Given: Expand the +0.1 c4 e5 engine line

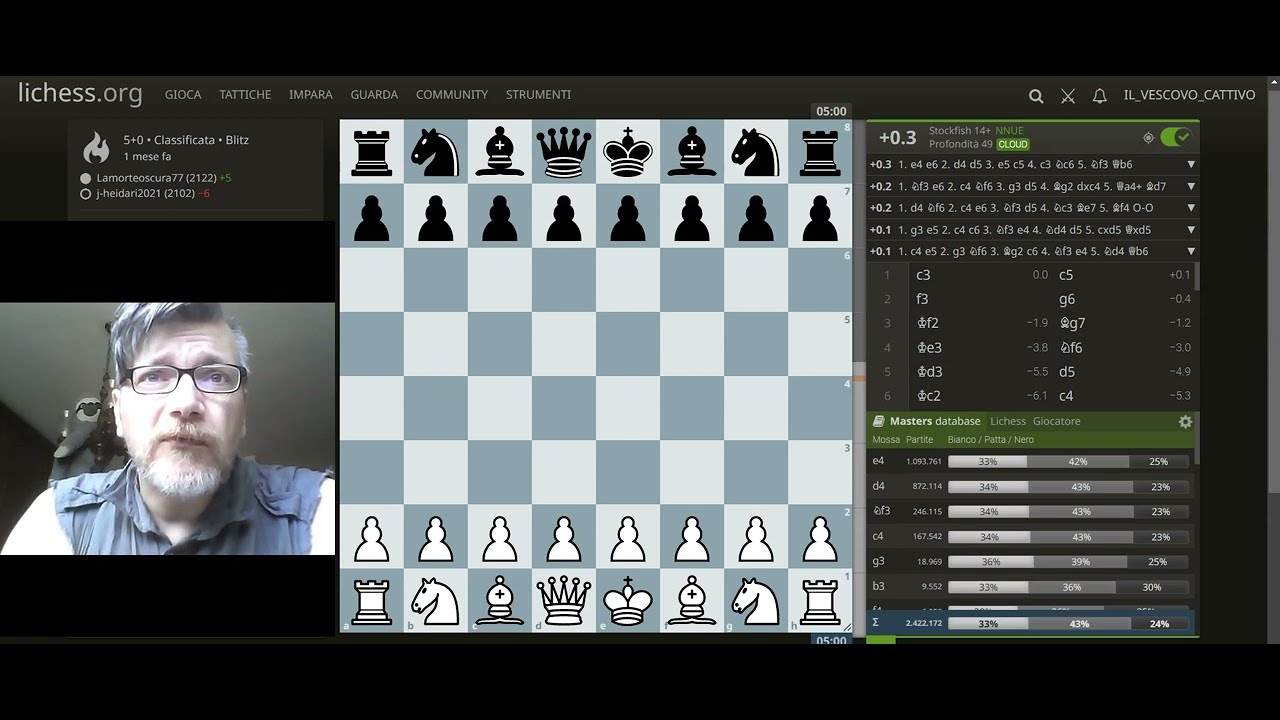Looking at the screenshot, I should 1191,252.
